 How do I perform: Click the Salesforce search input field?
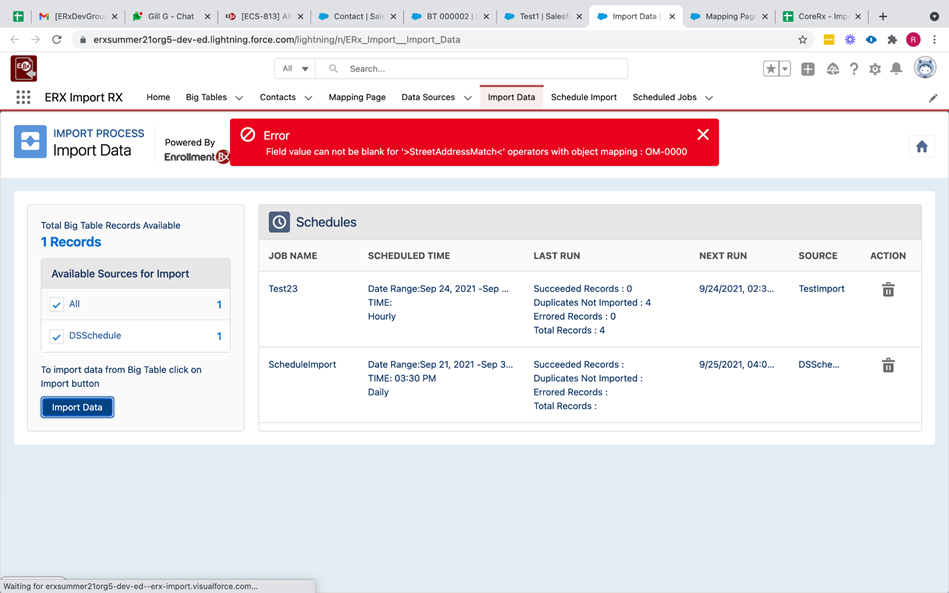pos(480,69)
